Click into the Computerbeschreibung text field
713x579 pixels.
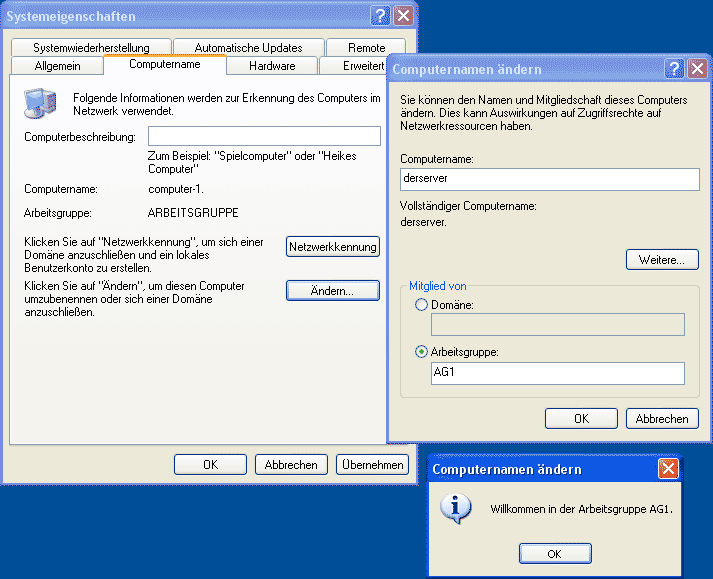point(264,136)
